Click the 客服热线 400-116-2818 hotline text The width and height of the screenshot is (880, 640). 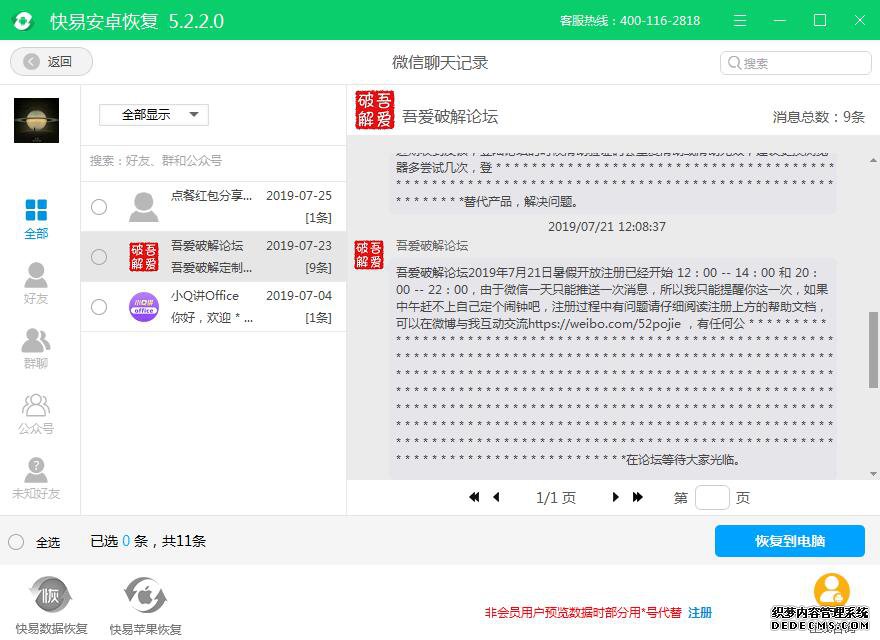click(630, 21)
